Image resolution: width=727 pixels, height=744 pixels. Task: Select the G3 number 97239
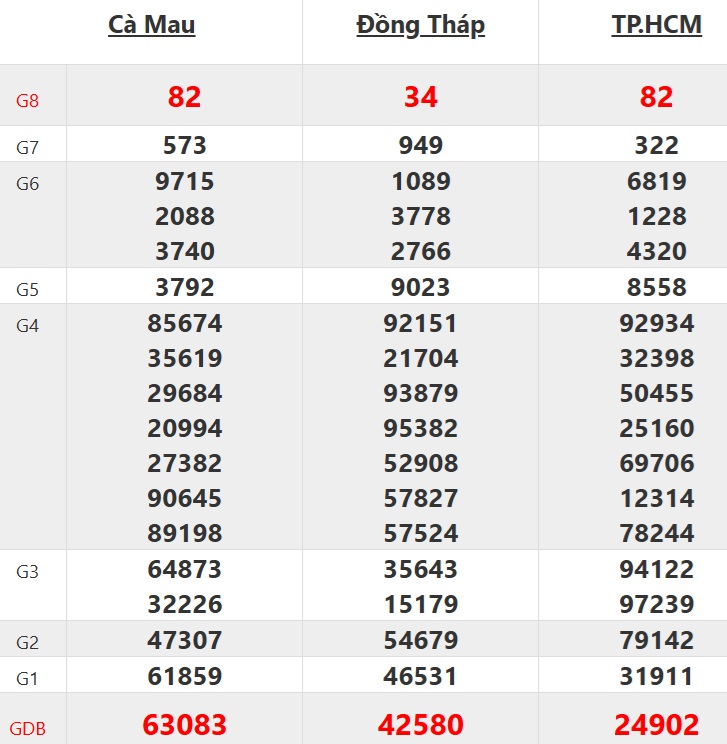(656, 605)
